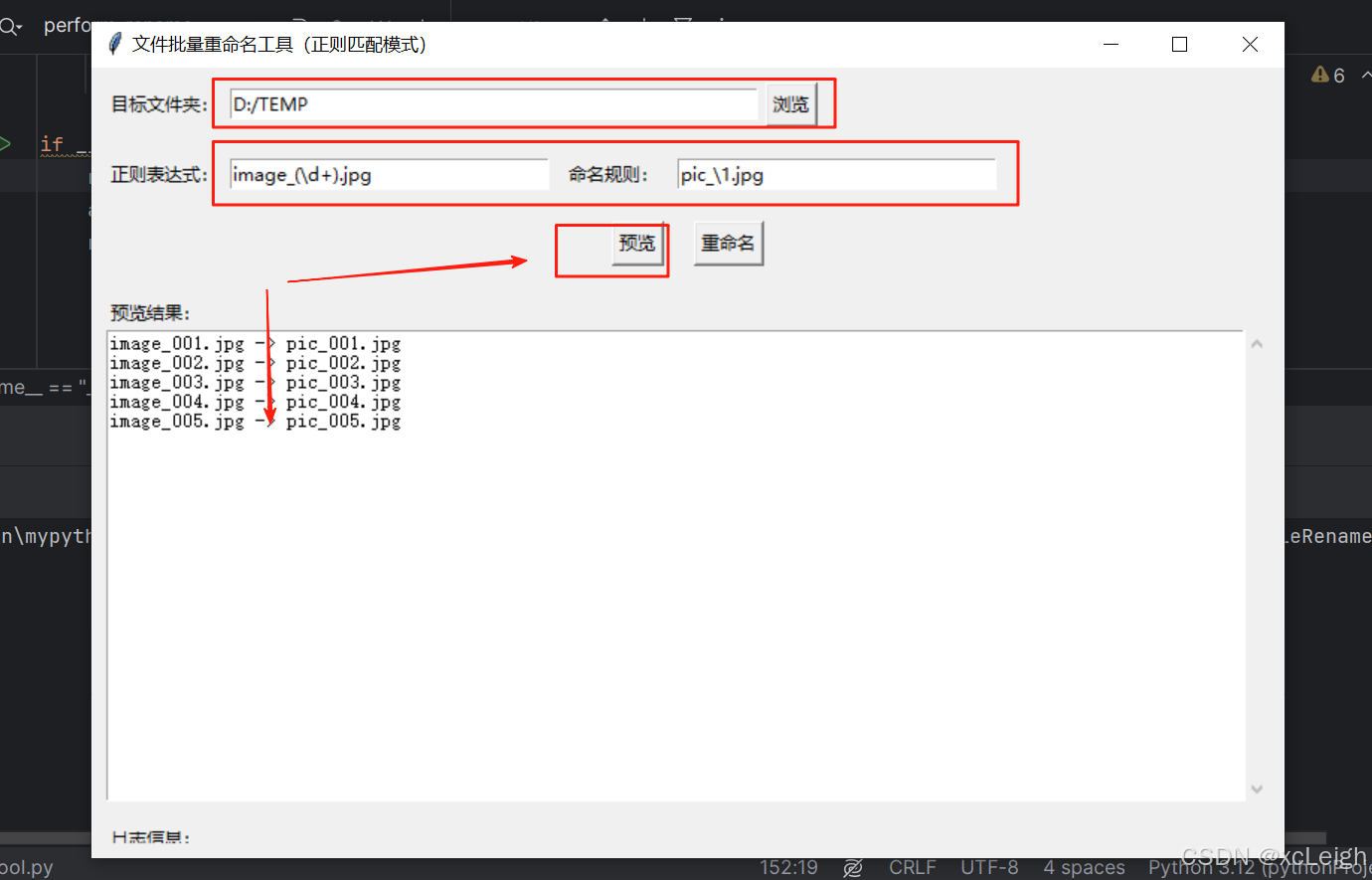This screenshot has width=1372, height=880.
Task: Select preview row image_002.jpg -> pic_002.jpg
Action: 256,364
